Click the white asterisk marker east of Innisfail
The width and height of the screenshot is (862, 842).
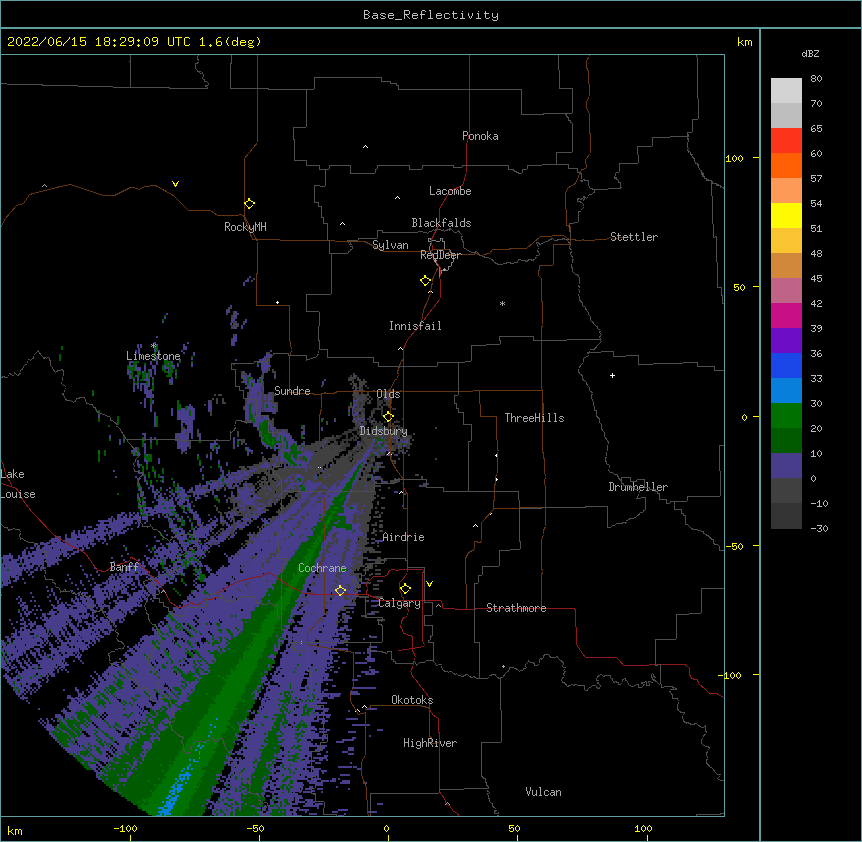pos(502,304)
